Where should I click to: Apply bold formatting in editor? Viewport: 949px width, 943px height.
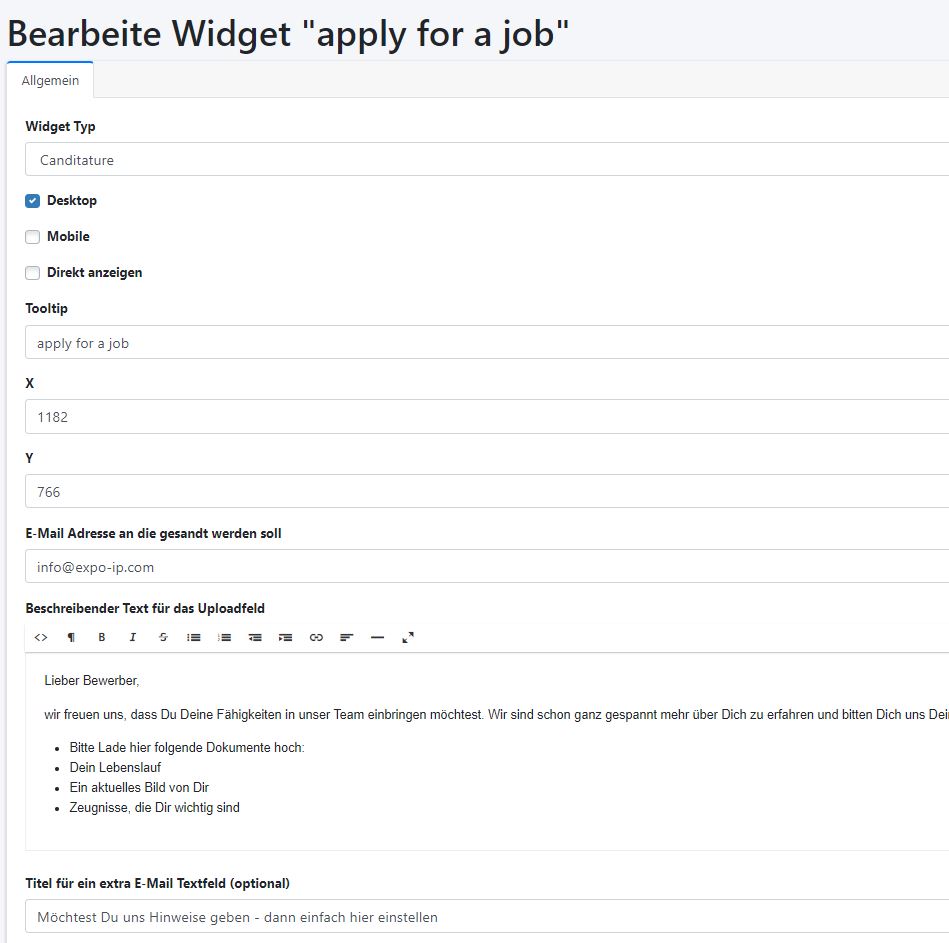point(101,637)
